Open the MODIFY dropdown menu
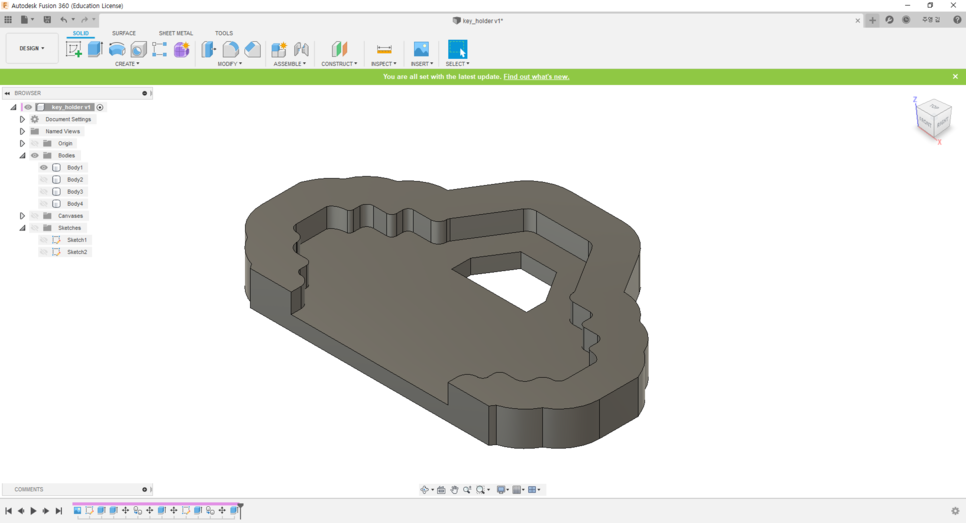966x523 pixels. 230,63
